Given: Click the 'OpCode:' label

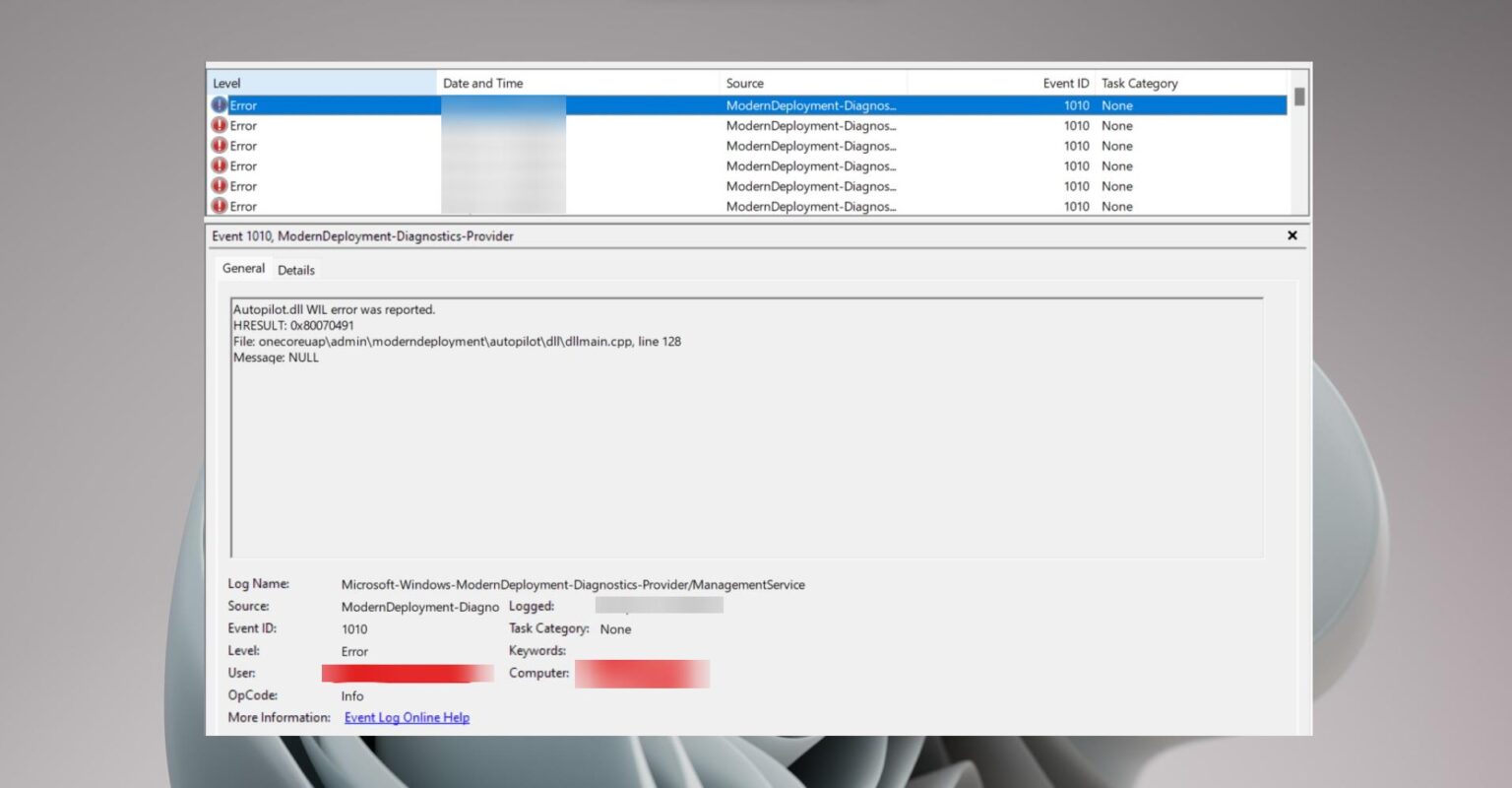Looking at the screenshot, I should click(x=253, y=694).
